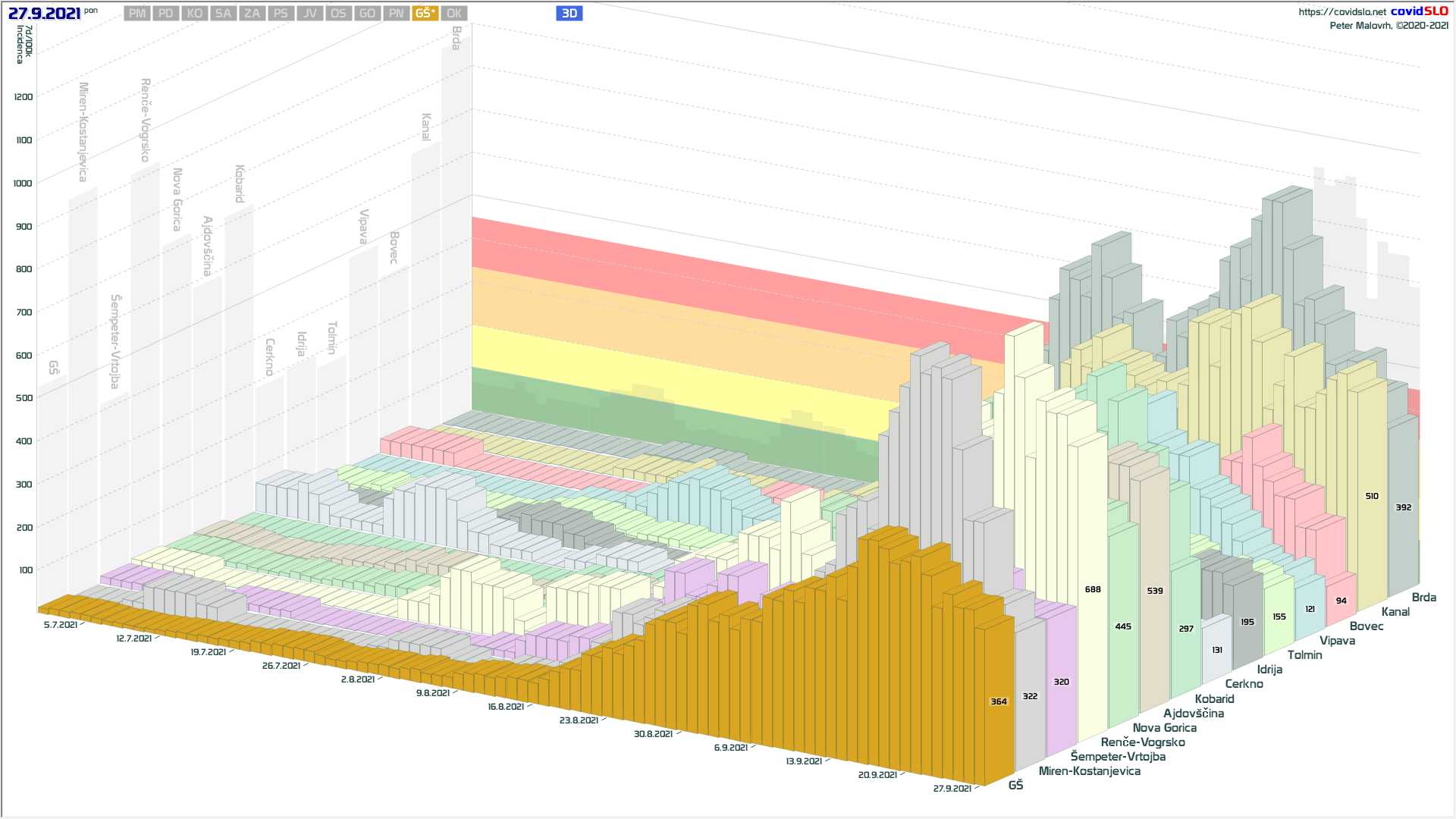The image size is (1456, 819).
Task: Toggle the 3D view mode
Action: [569, 14]
